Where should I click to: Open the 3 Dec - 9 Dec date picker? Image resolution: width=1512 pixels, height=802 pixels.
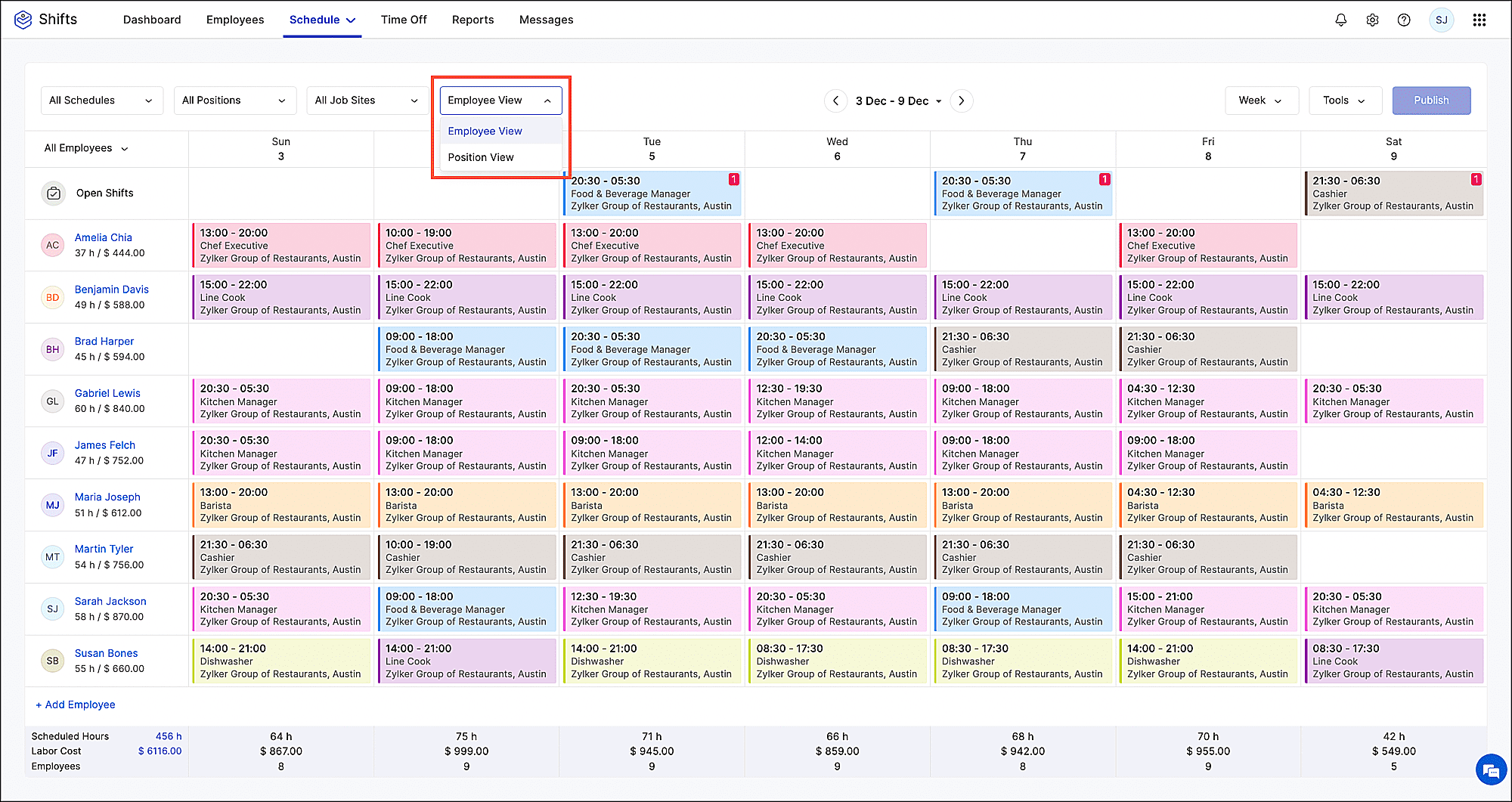898,101
